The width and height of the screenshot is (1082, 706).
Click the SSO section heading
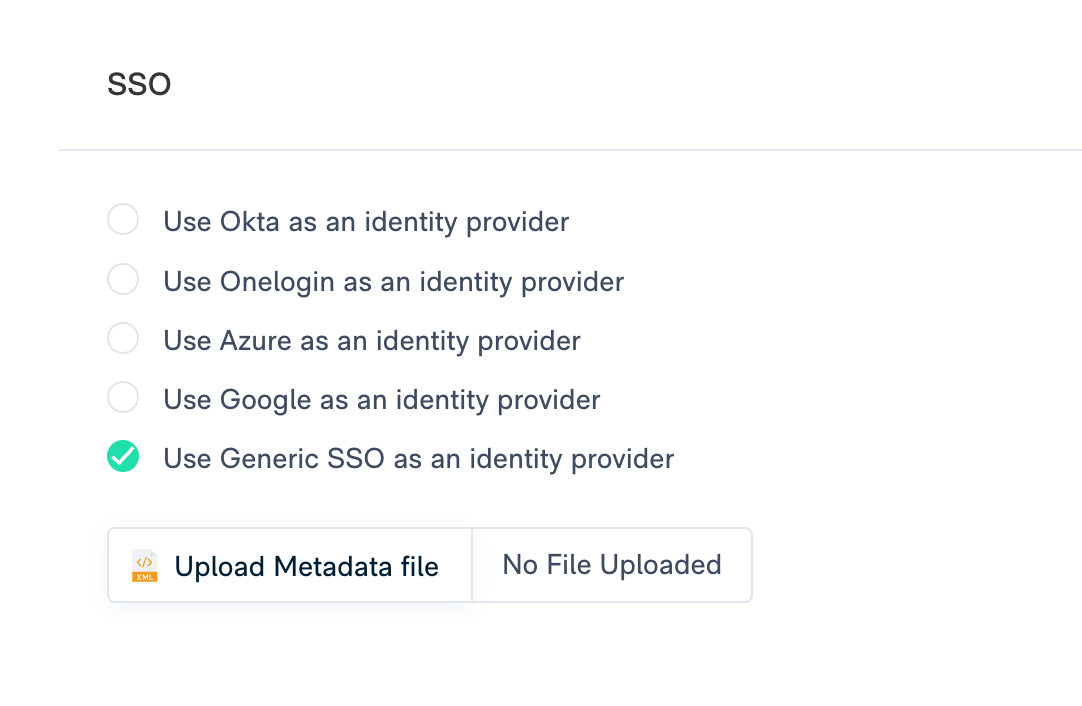tap(139, 85)
